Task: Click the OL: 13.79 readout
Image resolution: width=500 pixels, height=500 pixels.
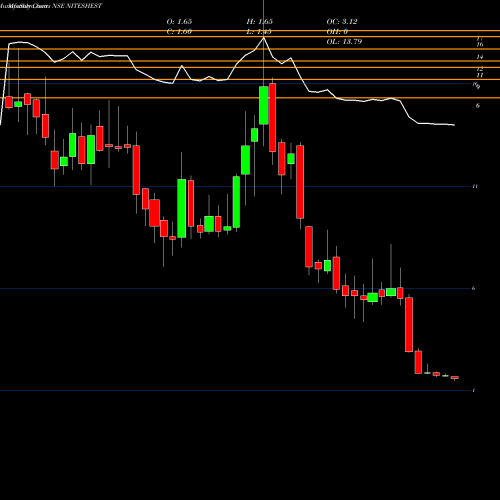Action: coord(344,42)
